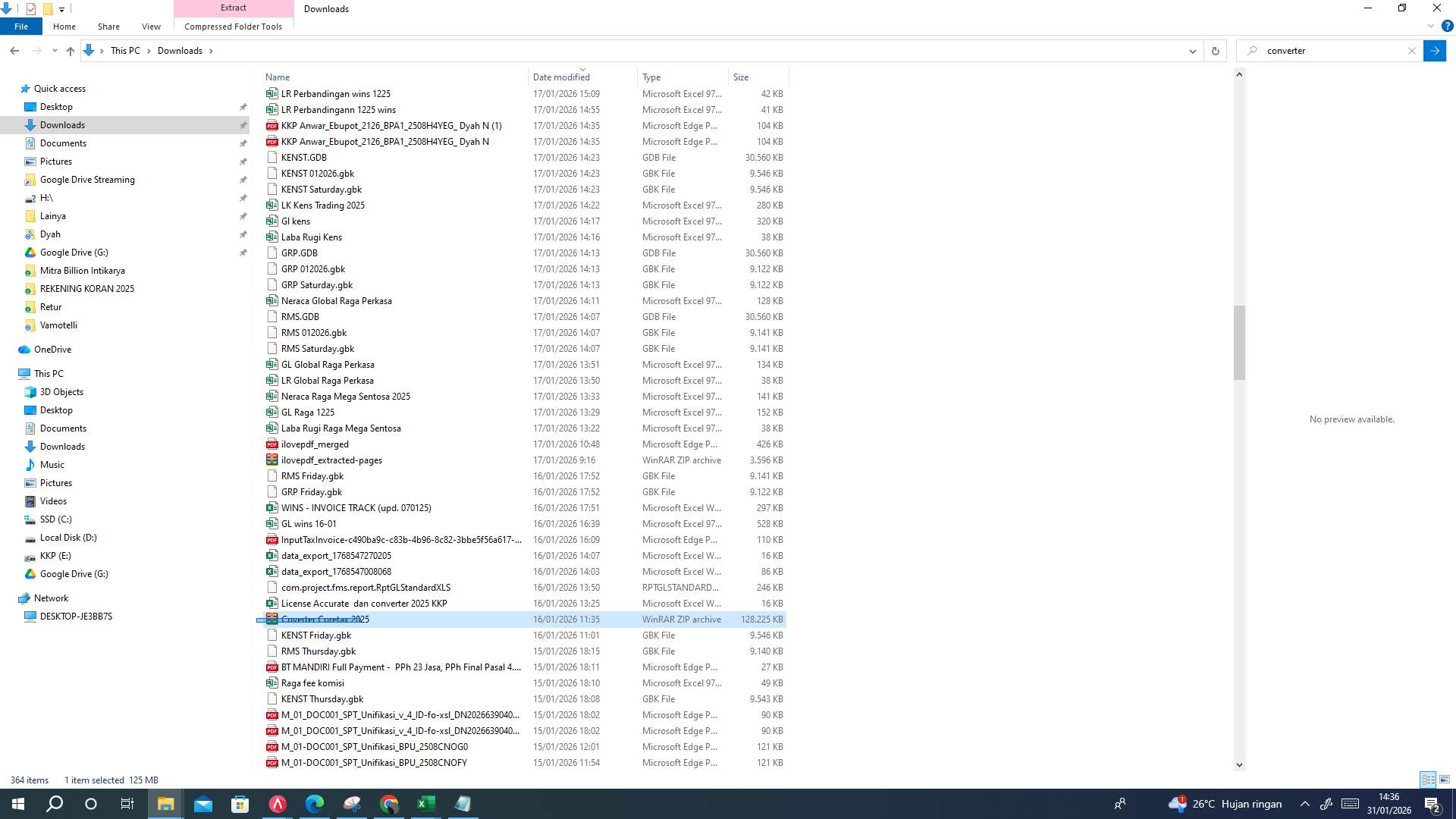The height and width of the screenshot is (819, 1456).
Task: Clear the converter search box
Action: [x=1412, y=50]
